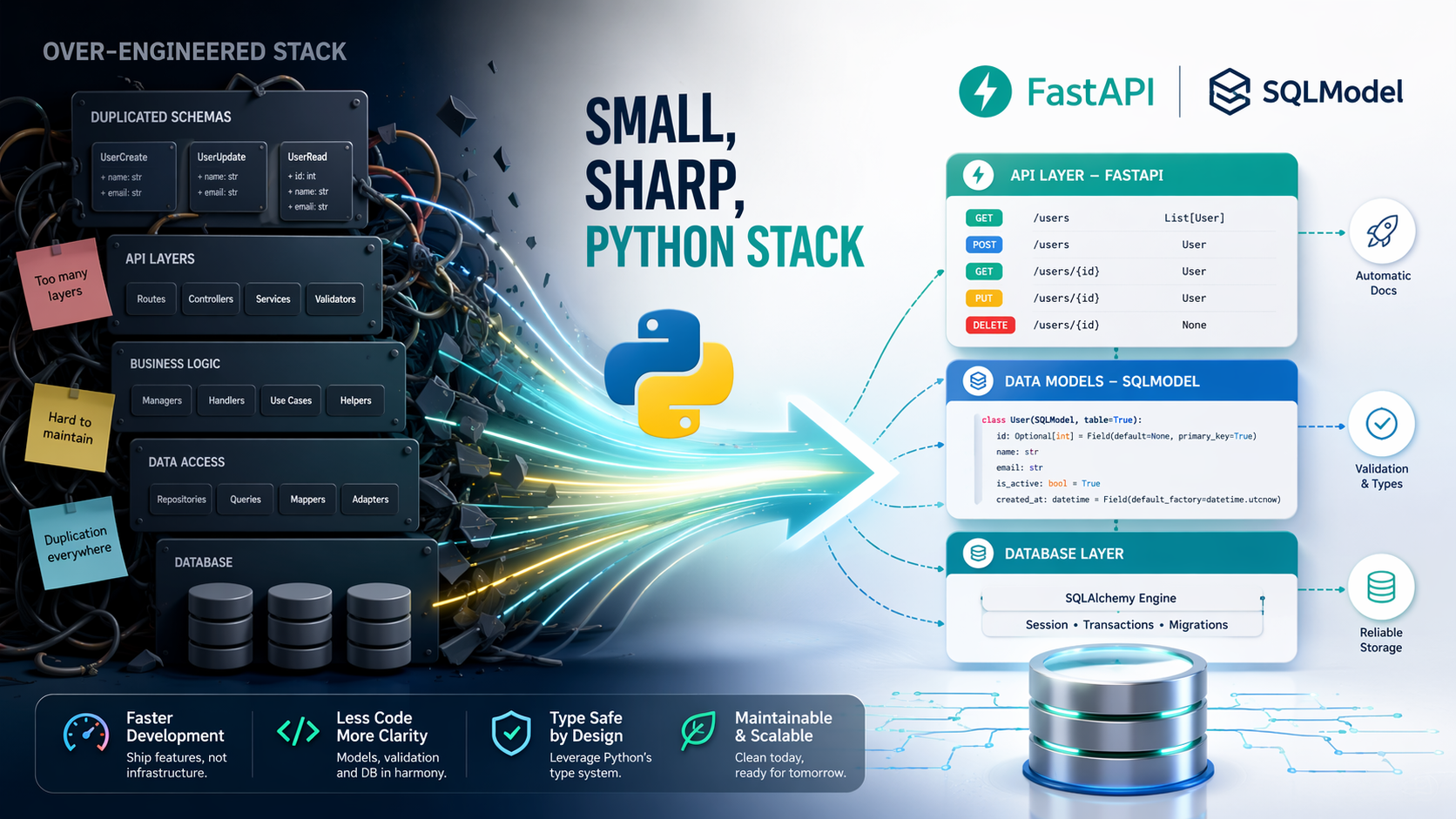The image size is (1456, 819).
Task: Select the Repositories chip in Data Access
Action: pyautogui.click(x=181, y=500)
